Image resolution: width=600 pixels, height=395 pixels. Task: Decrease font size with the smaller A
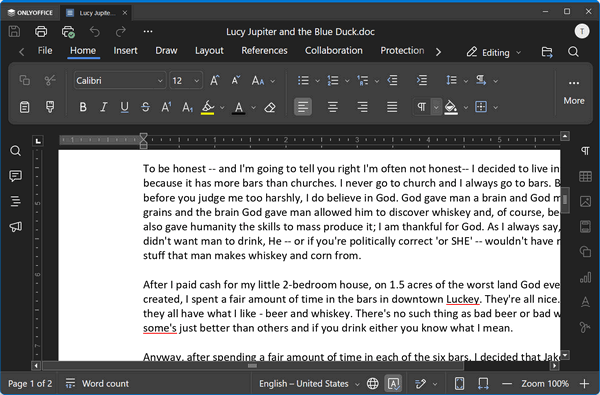pos(236,80)
